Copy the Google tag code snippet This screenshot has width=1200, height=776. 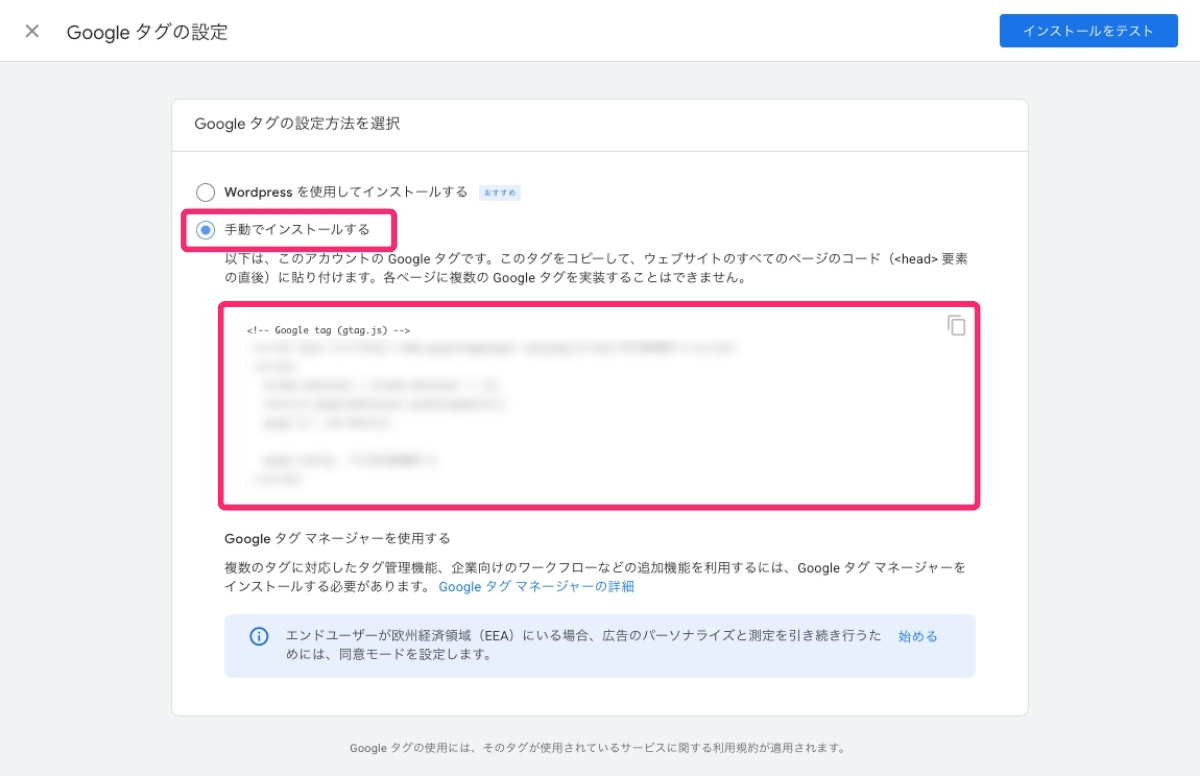[x=956, y=326]
